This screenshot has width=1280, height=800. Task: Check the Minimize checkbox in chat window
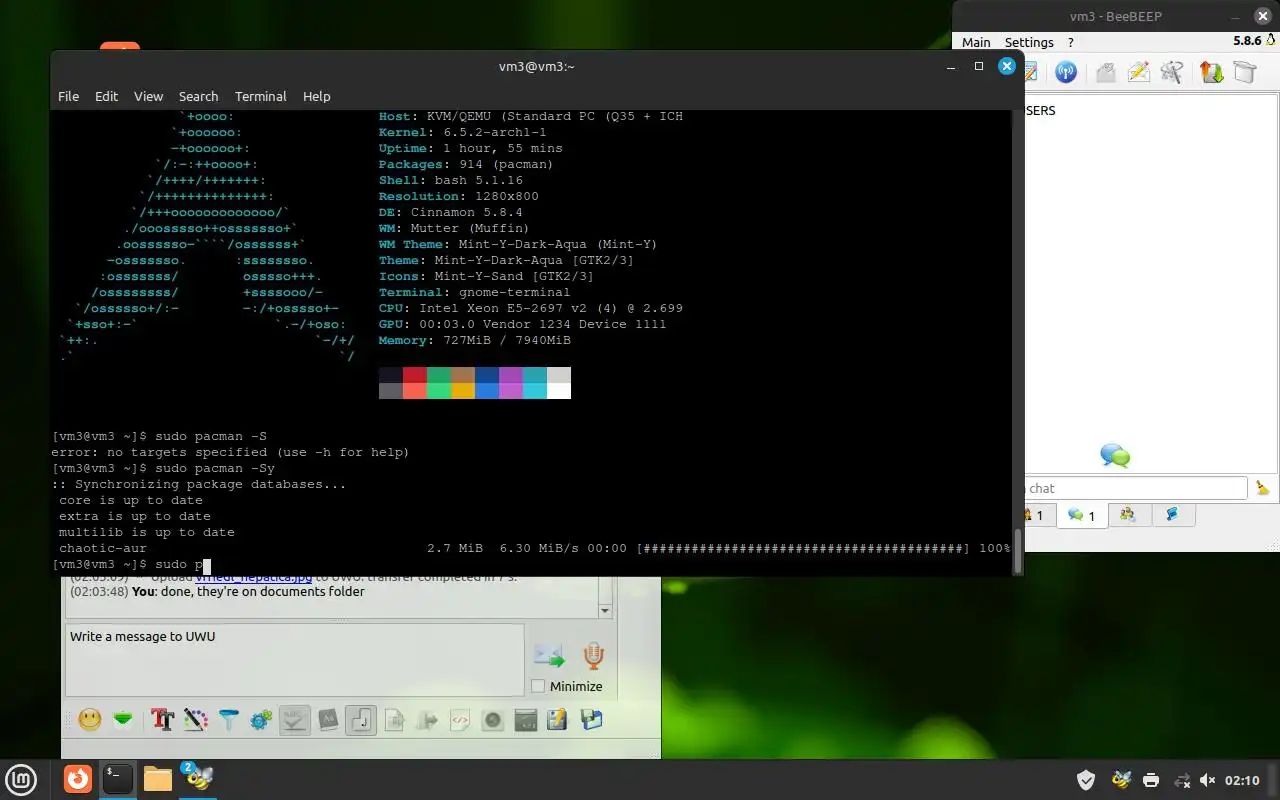(x=538, y=686)
